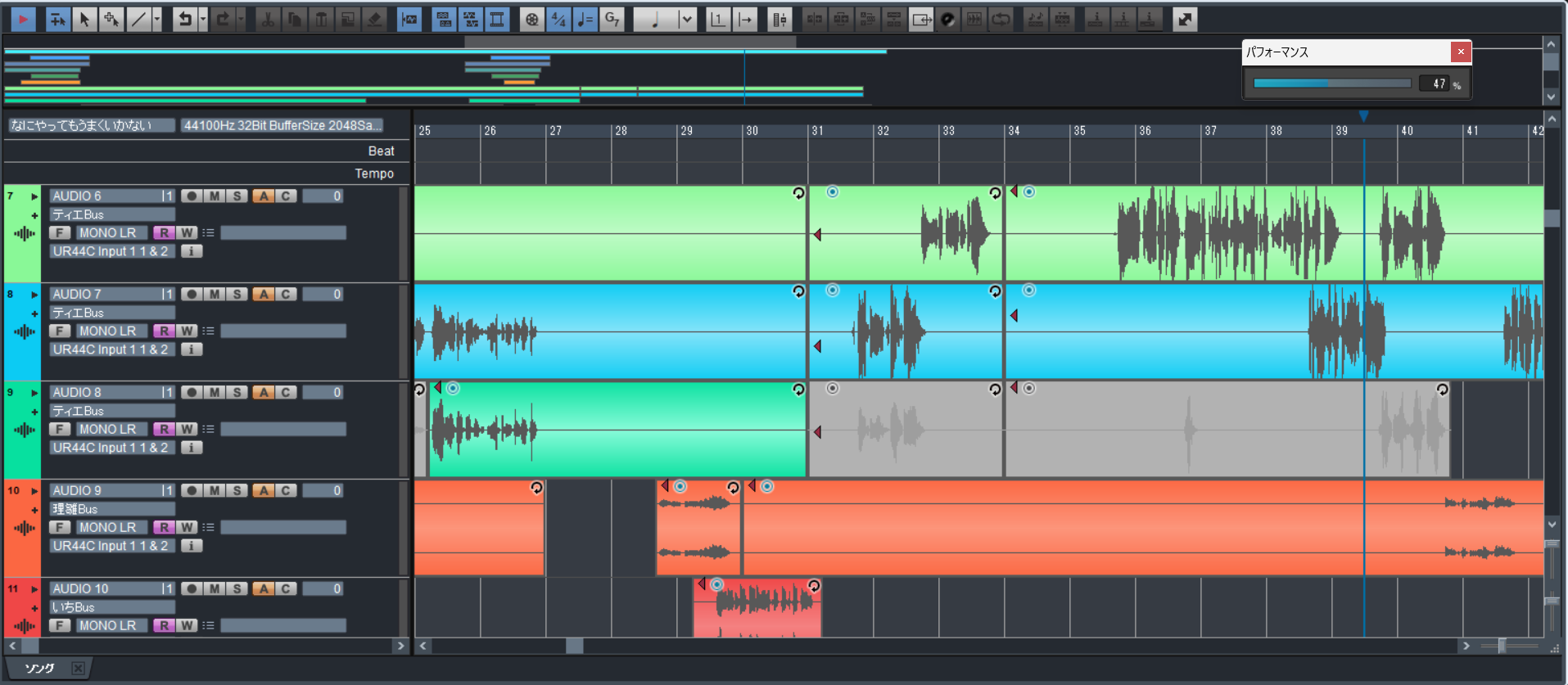Open the undo history dropdown arrow
The image size is (1568, 685).
(x=203, y=20)
